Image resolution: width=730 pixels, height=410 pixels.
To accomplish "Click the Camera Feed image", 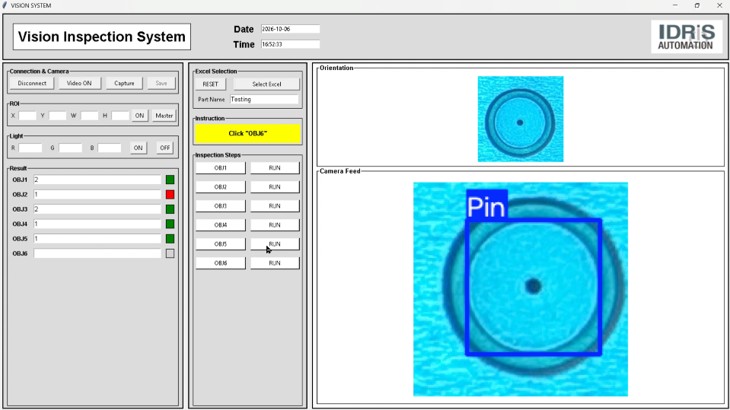I will [520, 289].
